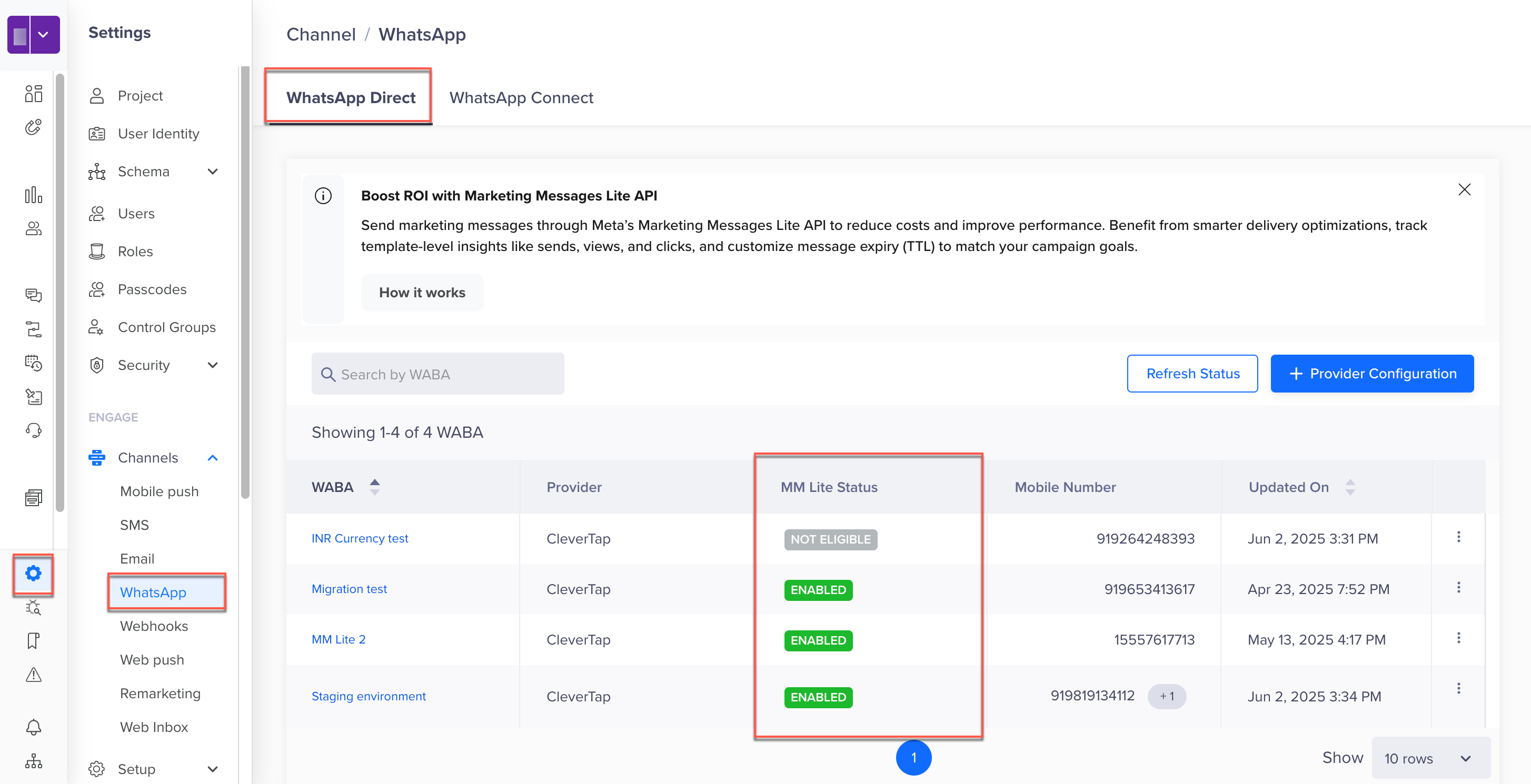Open the dashboard boards icon in left rail
This screenshot has height=784, width=1531.
click(33, 93)
